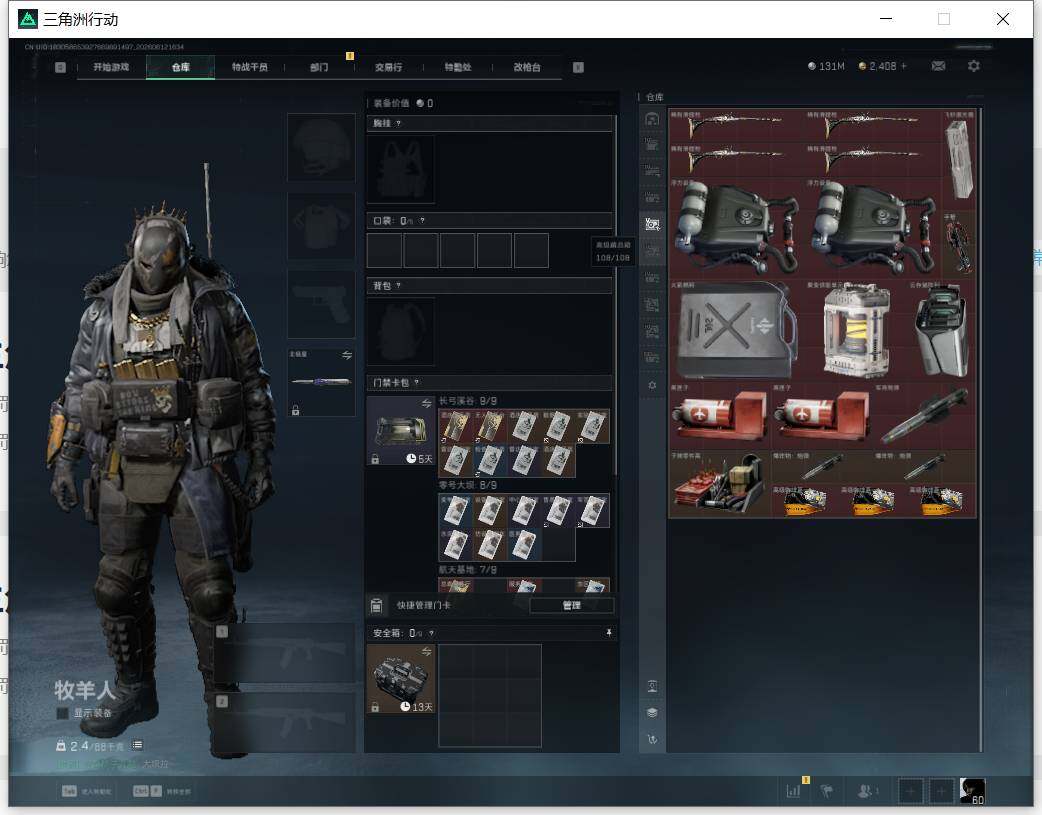Select the right diving gear backpack item
The image size is (1042, 815).
click(x=873, y=227)
